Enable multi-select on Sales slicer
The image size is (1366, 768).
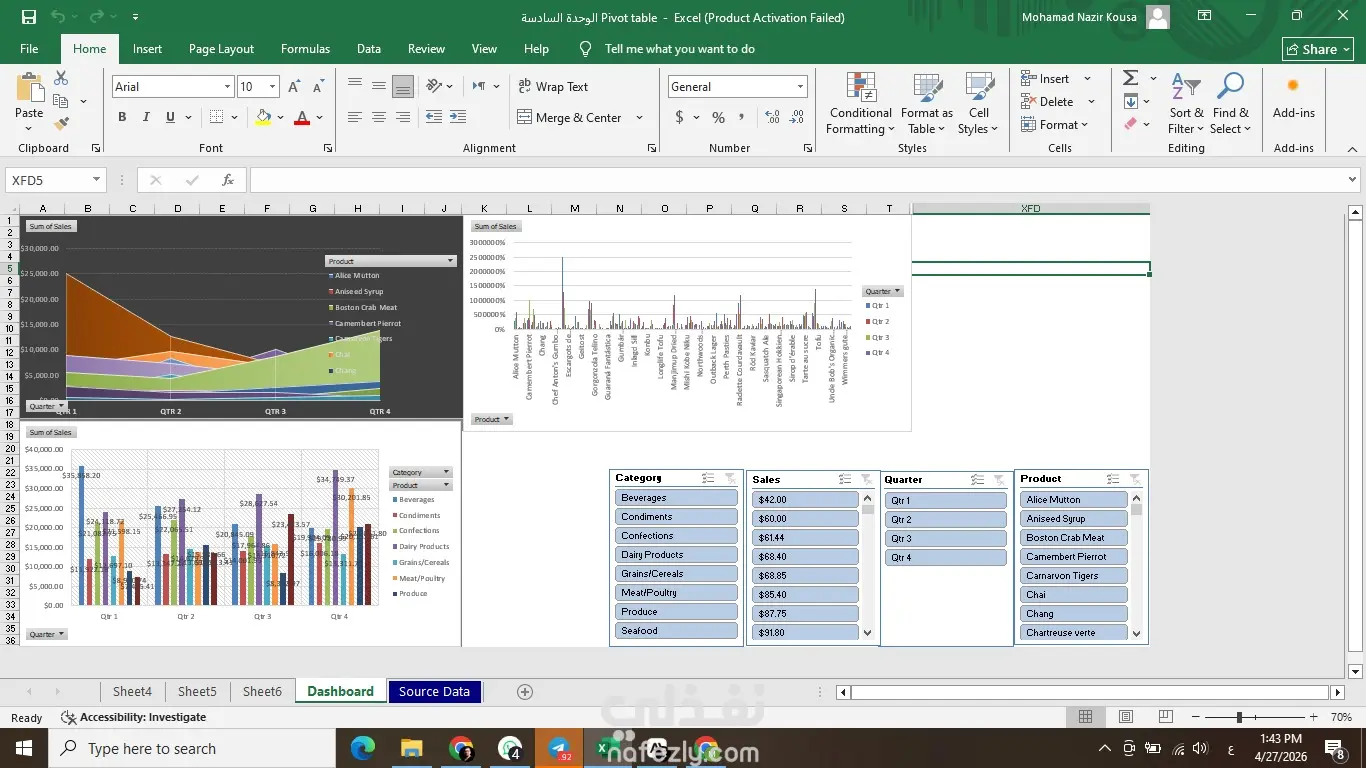click(845, 480)
